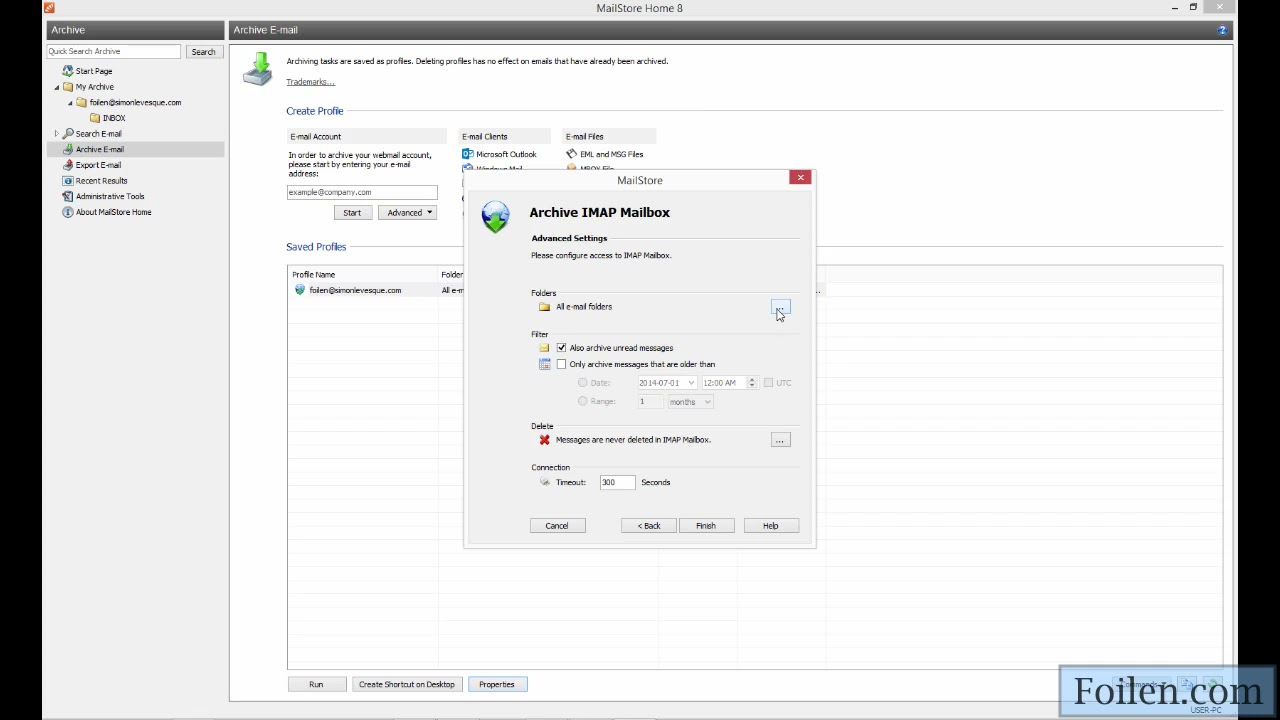Click the blue help icon in Archive E-mail header

(1222, 30)
